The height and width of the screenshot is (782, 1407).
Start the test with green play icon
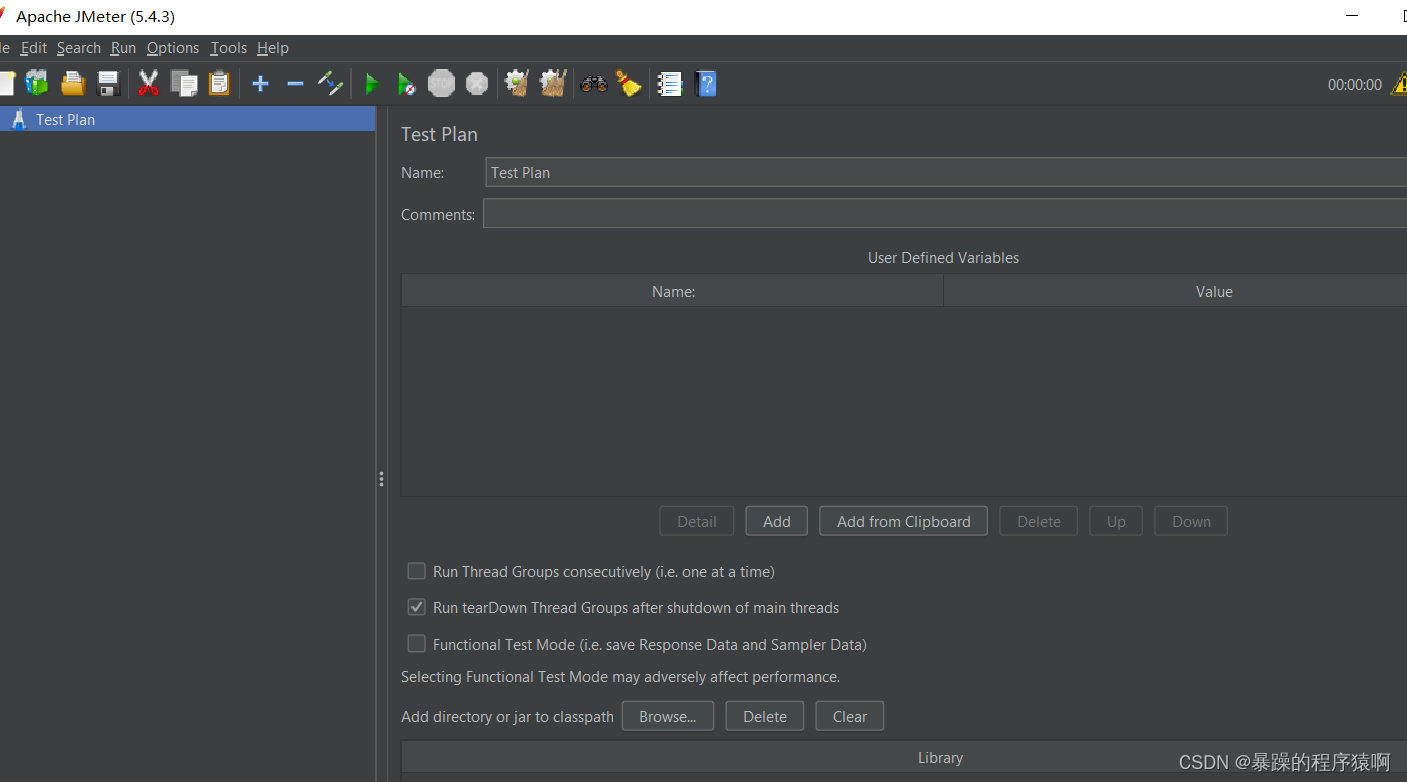372,84
